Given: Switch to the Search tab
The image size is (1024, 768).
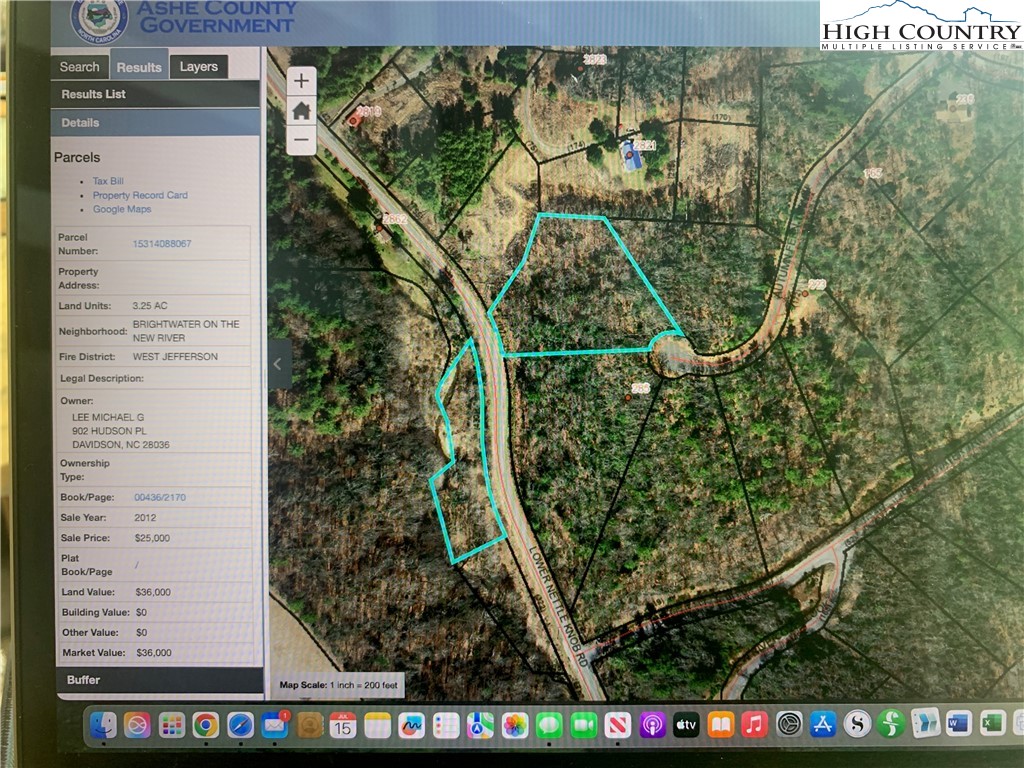Looking at the screenshot, I should 79,67.
